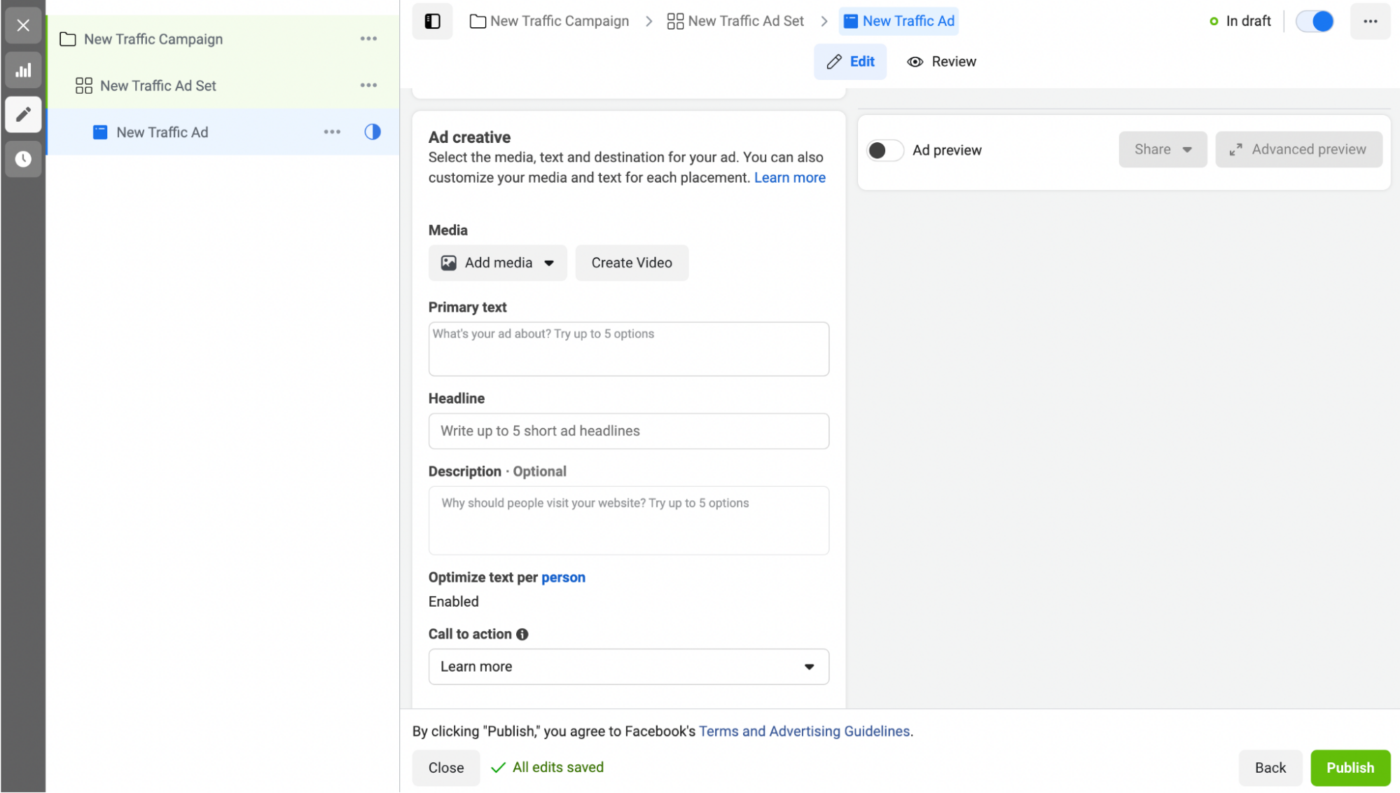Expand the Share dropdown

click(x=1162, y=149)
